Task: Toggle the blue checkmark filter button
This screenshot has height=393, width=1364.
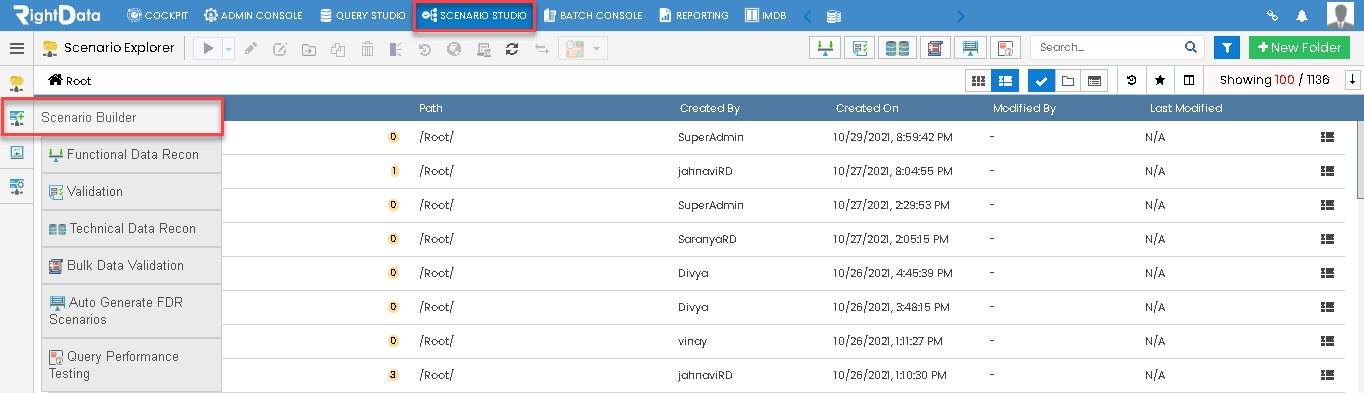Action: (1041, 80)
